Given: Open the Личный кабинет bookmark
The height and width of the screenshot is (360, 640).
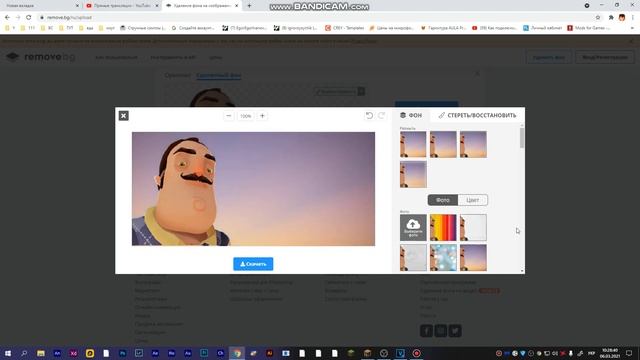Looking at the screenshot, I should click(x=542, y=28).
